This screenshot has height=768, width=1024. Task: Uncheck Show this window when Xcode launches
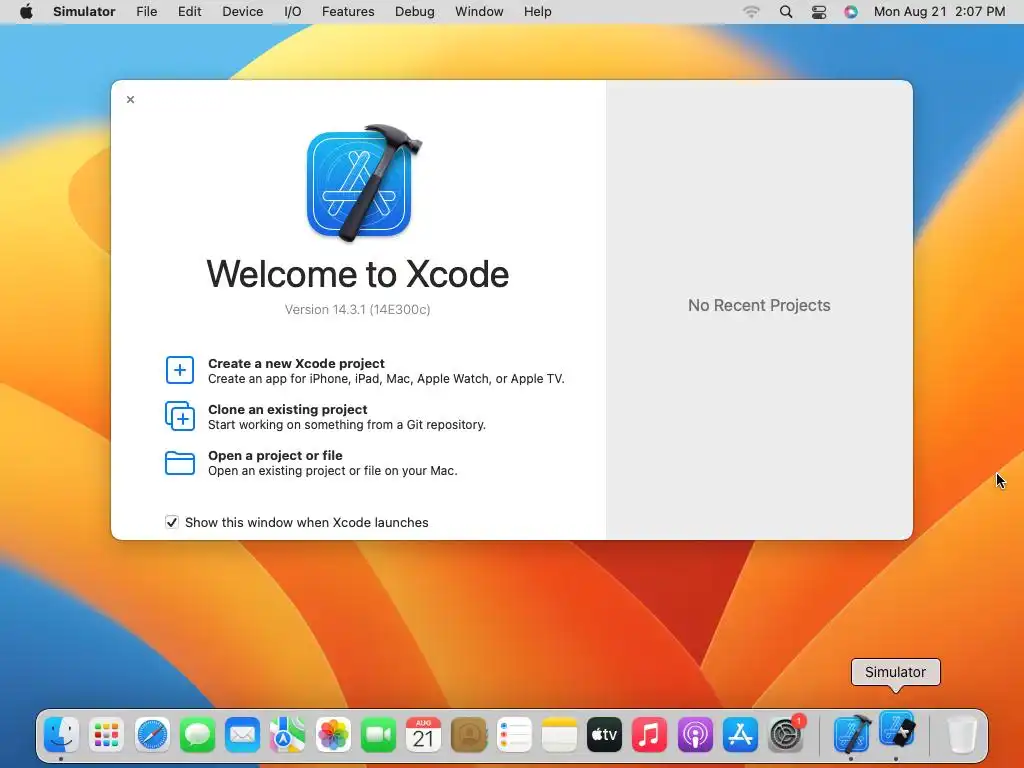coord(172,522)
